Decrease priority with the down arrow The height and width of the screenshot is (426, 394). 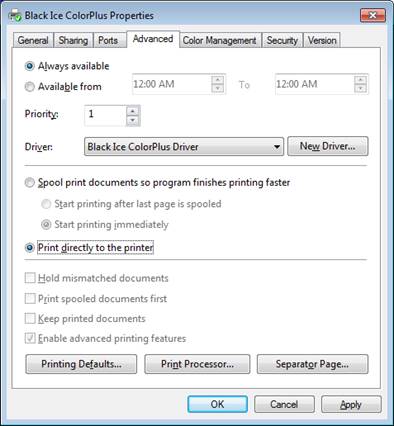(x=133, y=120)
